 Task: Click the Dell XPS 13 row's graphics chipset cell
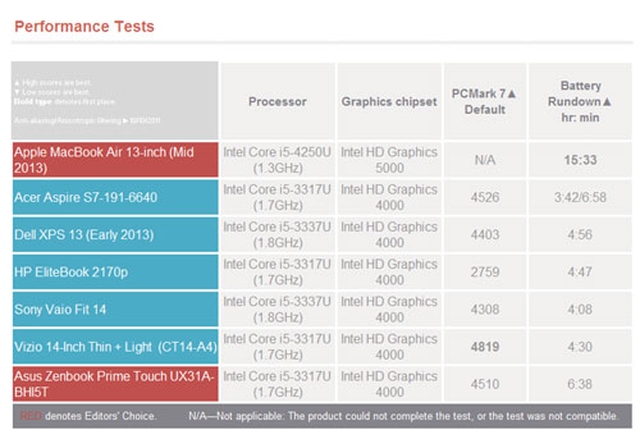click(389, 235)
